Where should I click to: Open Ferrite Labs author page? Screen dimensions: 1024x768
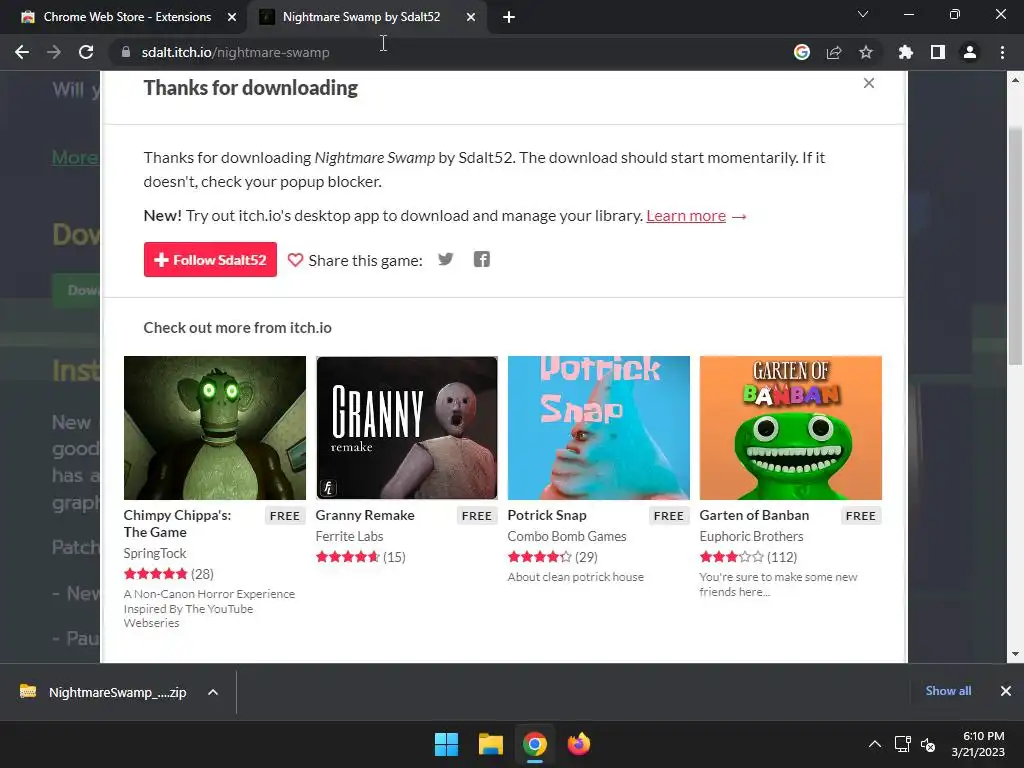pos(349,536)
